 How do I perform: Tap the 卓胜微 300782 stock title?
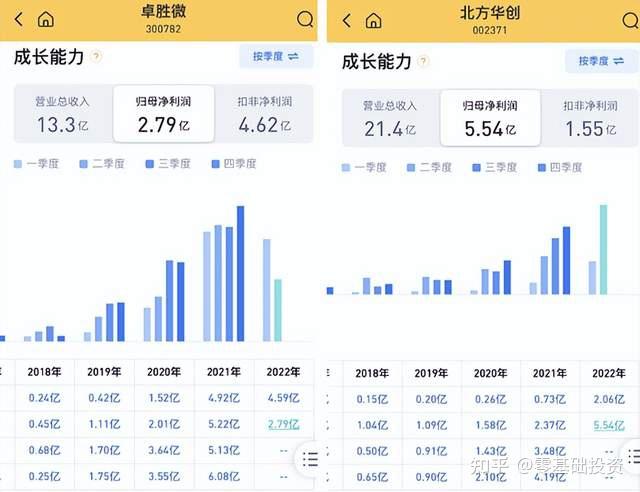163,18
